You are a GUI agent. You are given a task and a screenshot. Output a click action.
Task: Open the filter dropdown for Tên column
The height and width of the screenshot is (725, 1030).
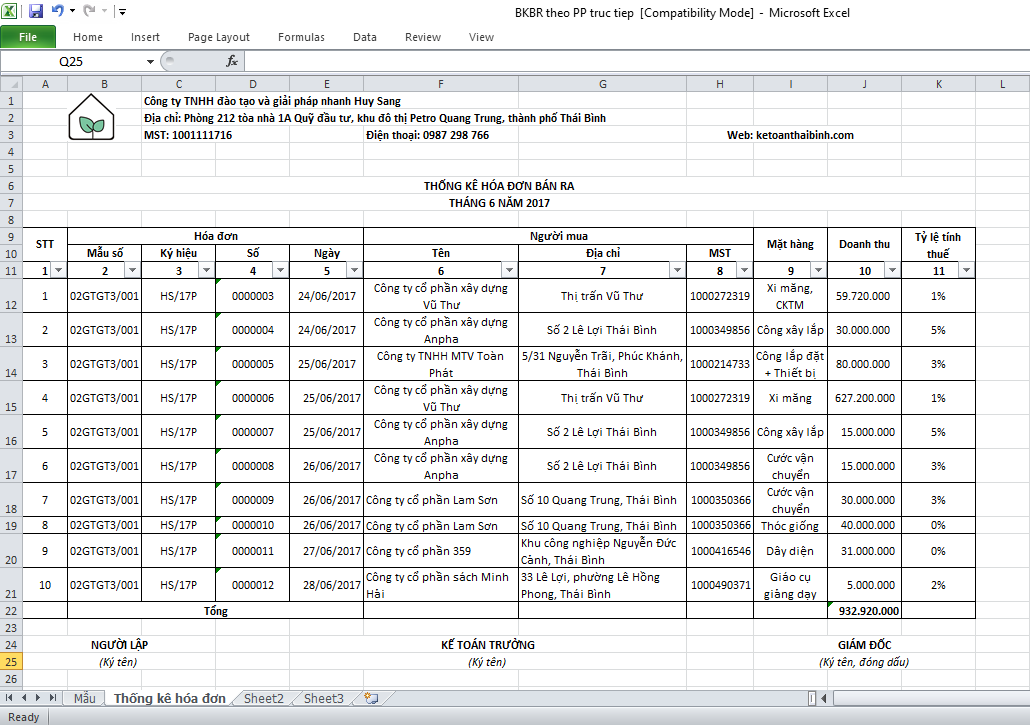[x=509, y=271]
